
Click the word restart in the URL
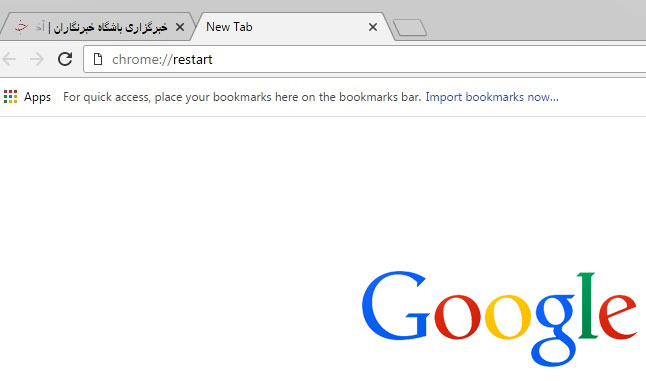193,60
